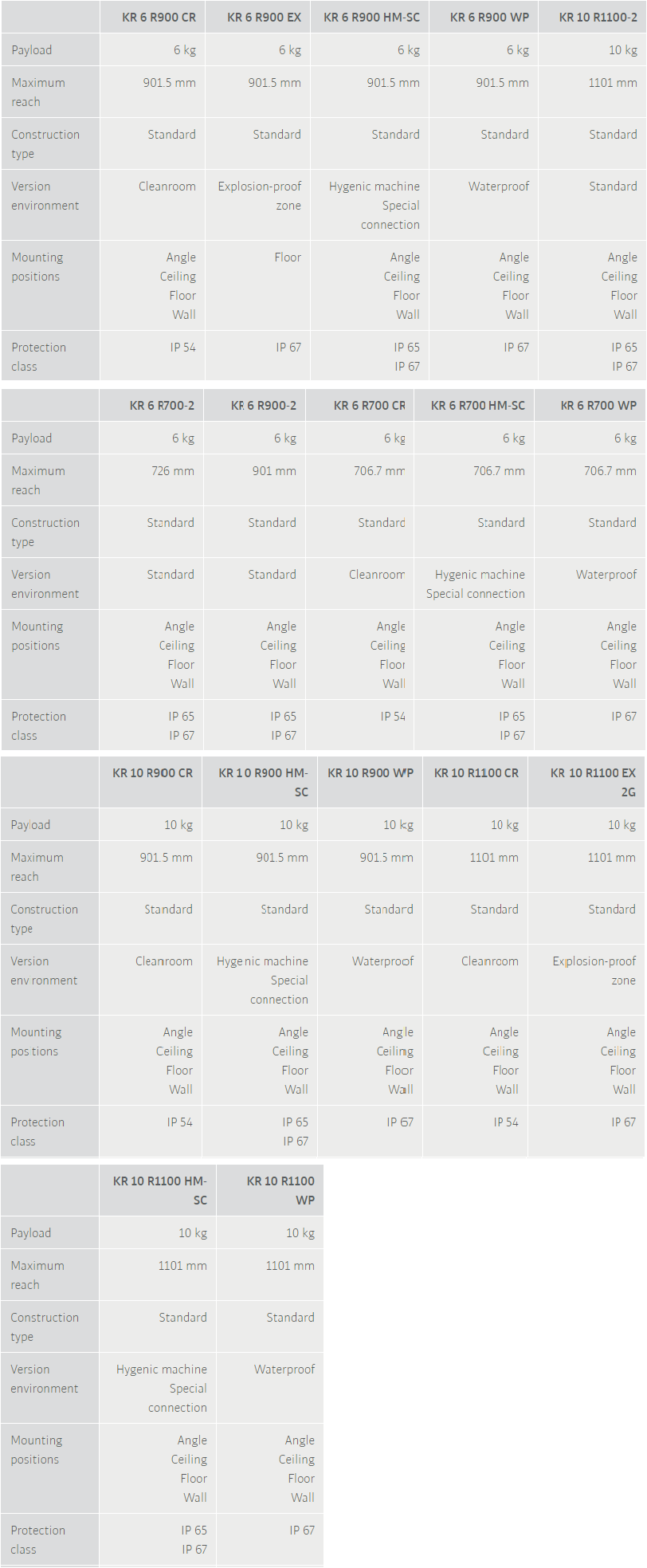The image size is (647, 1568).
Task: Select the KR 10 R1100 CR header
Action: 476,773
